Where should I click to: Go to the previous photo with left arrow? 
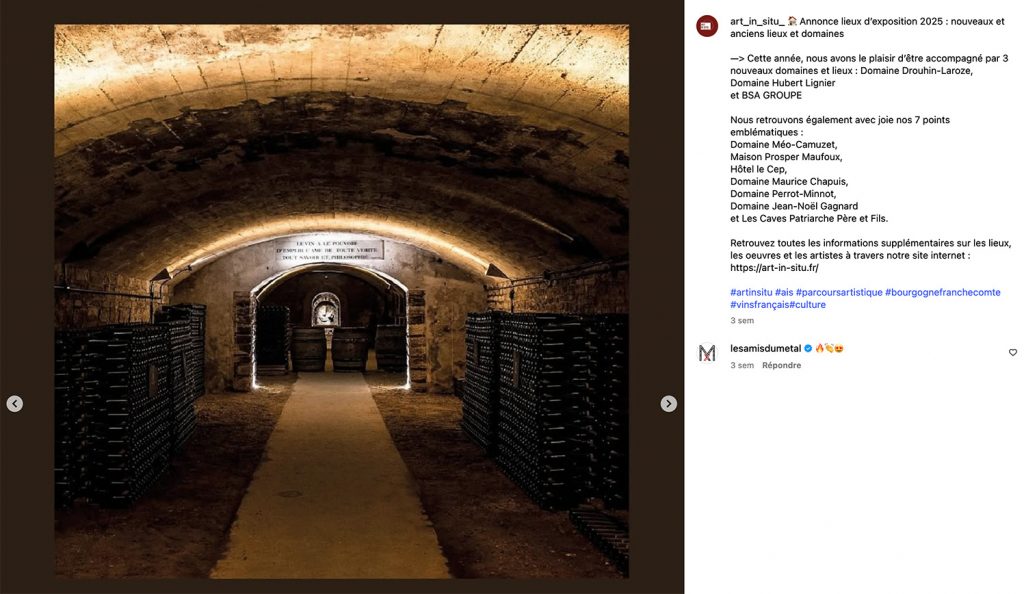(15, 404)
